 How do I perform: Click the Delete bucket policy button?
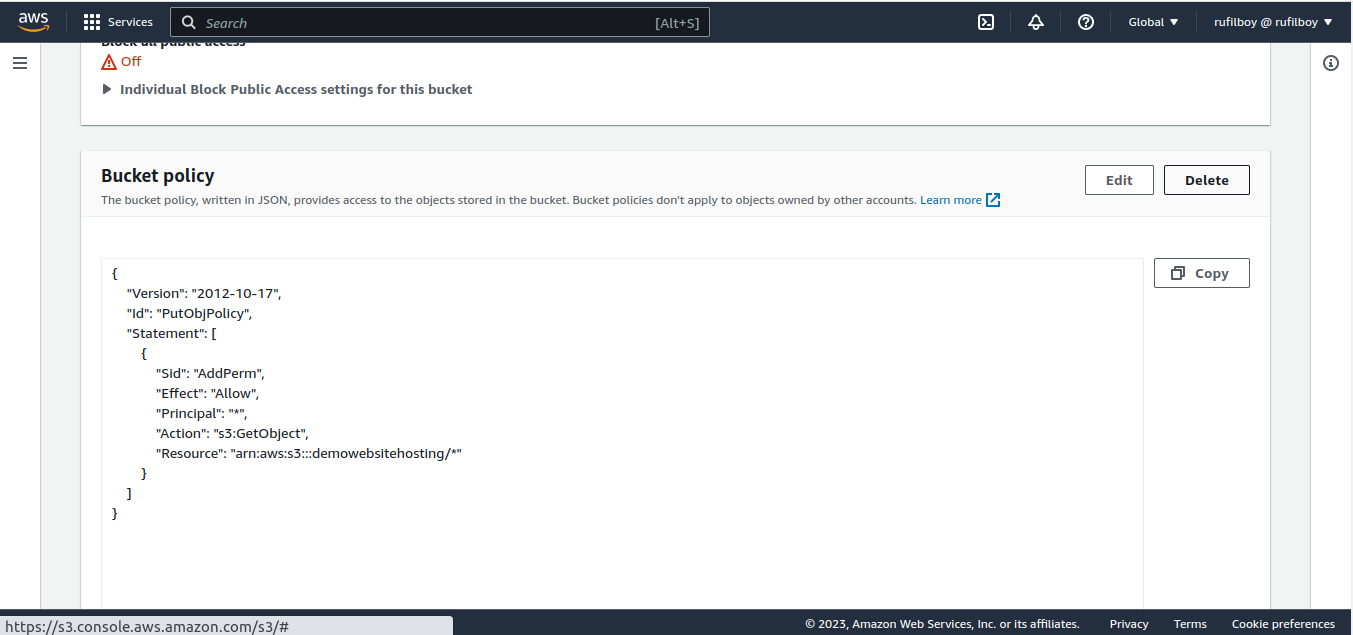coord(1207,180)
